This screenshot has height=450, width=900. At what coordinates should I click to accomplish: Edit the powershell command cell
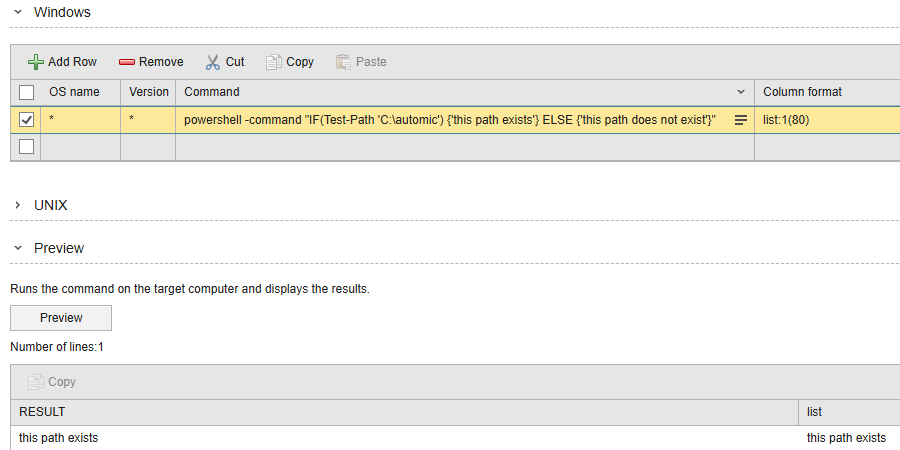click(x=450, y=120)
